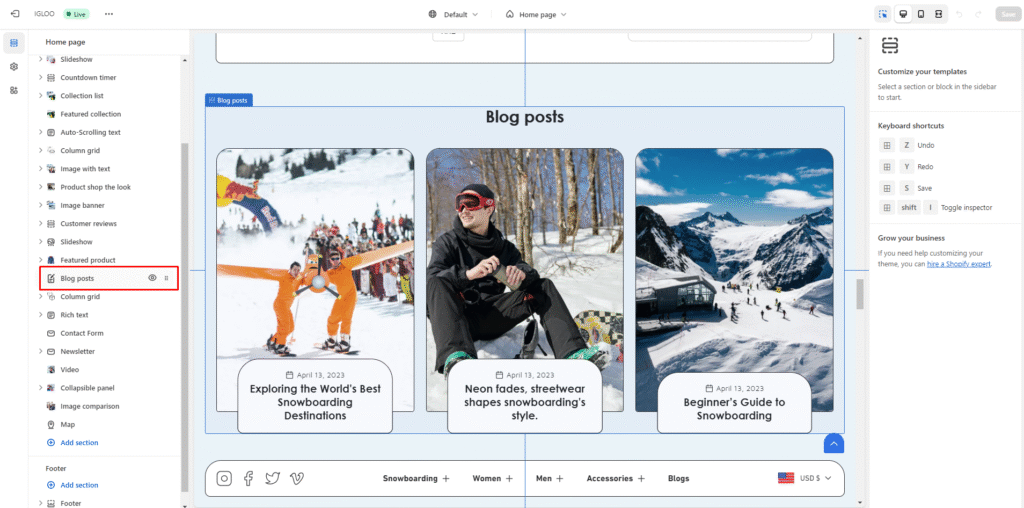This screenshot has width=1024, height=508.
Task: Select the desktop preview mode
Action: coord(903,14)
